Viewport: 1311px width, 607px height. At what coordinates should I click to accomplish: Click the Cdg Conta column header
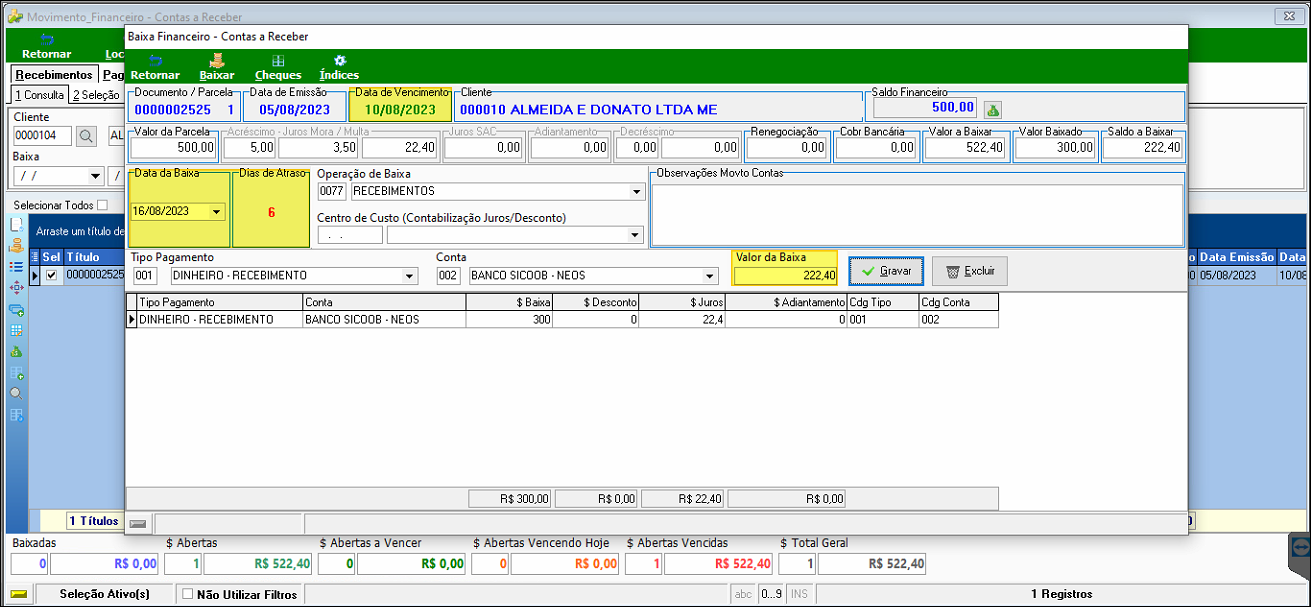pyautogui.click(x=958, y=302)
